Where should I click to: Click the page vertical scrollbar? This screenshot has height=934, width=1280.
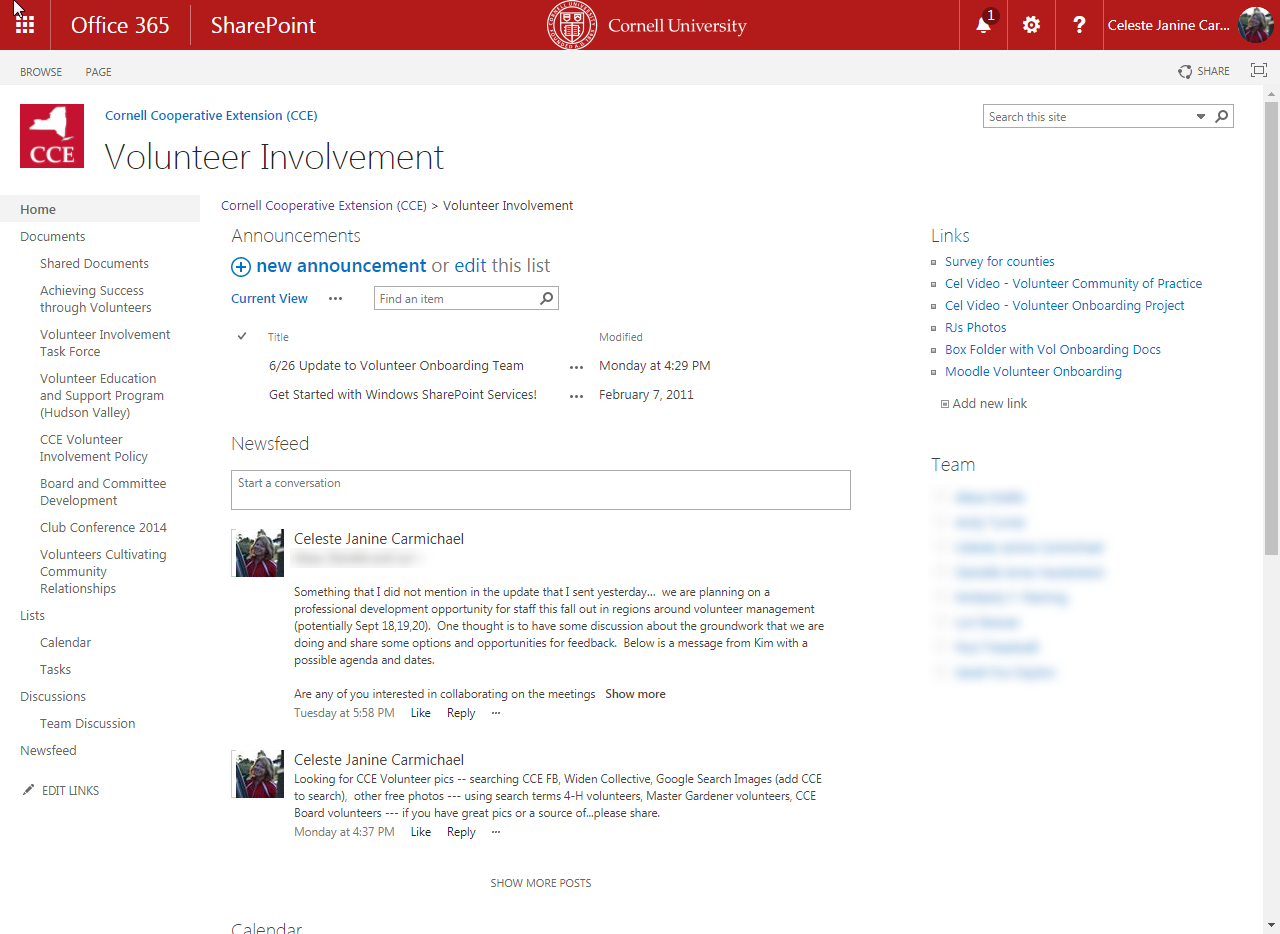click(x=1271, y=330)
